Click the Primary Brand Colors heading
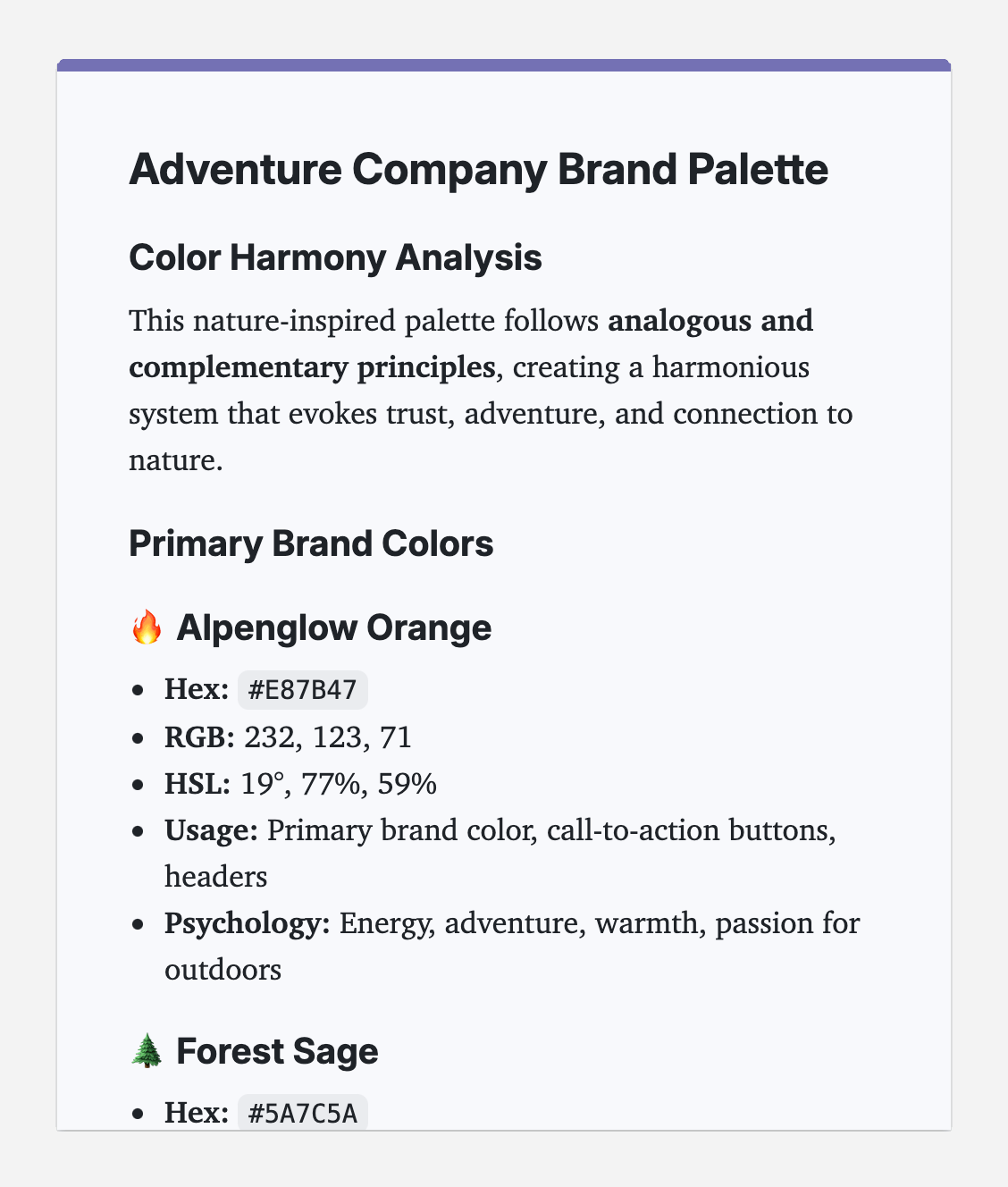 pyautogui.click(x=311, y=544)
